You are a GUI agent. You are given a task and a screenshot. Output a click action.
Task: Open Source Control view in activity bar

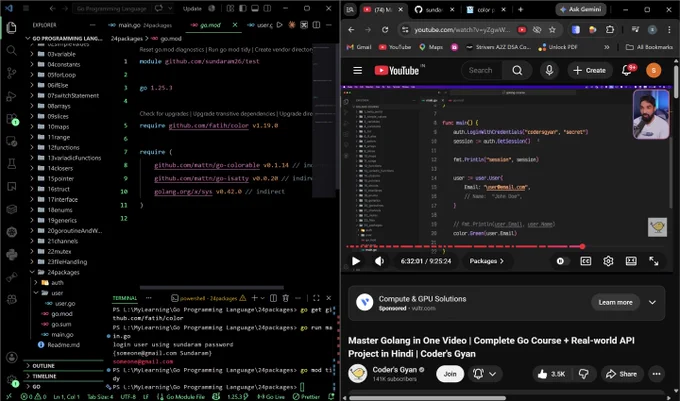tap(11, 73)
